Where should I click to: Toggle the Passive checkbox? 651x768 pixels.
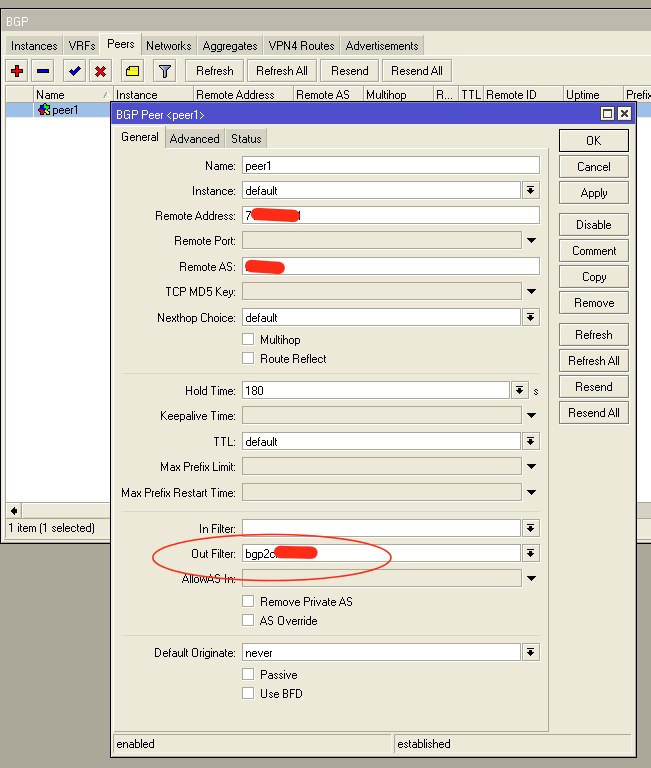pyautogui.click(x=248, y=674)
